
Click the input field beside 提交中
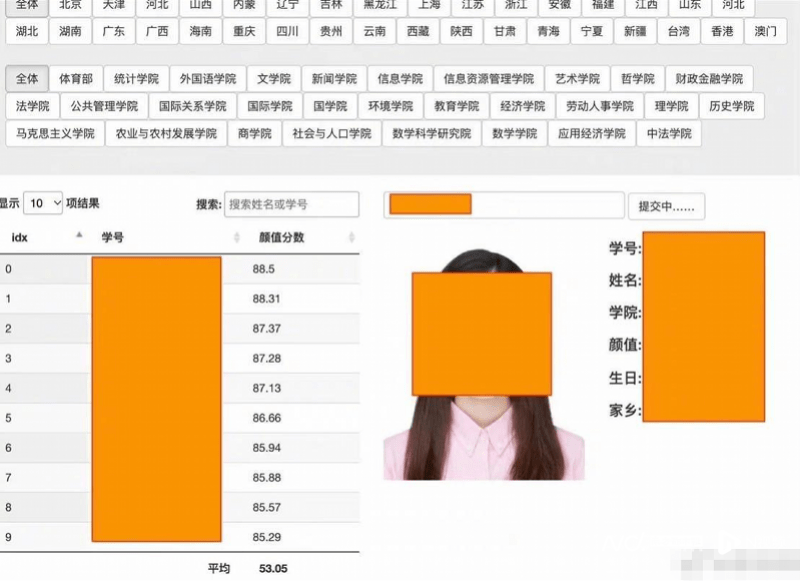[504, 205]
